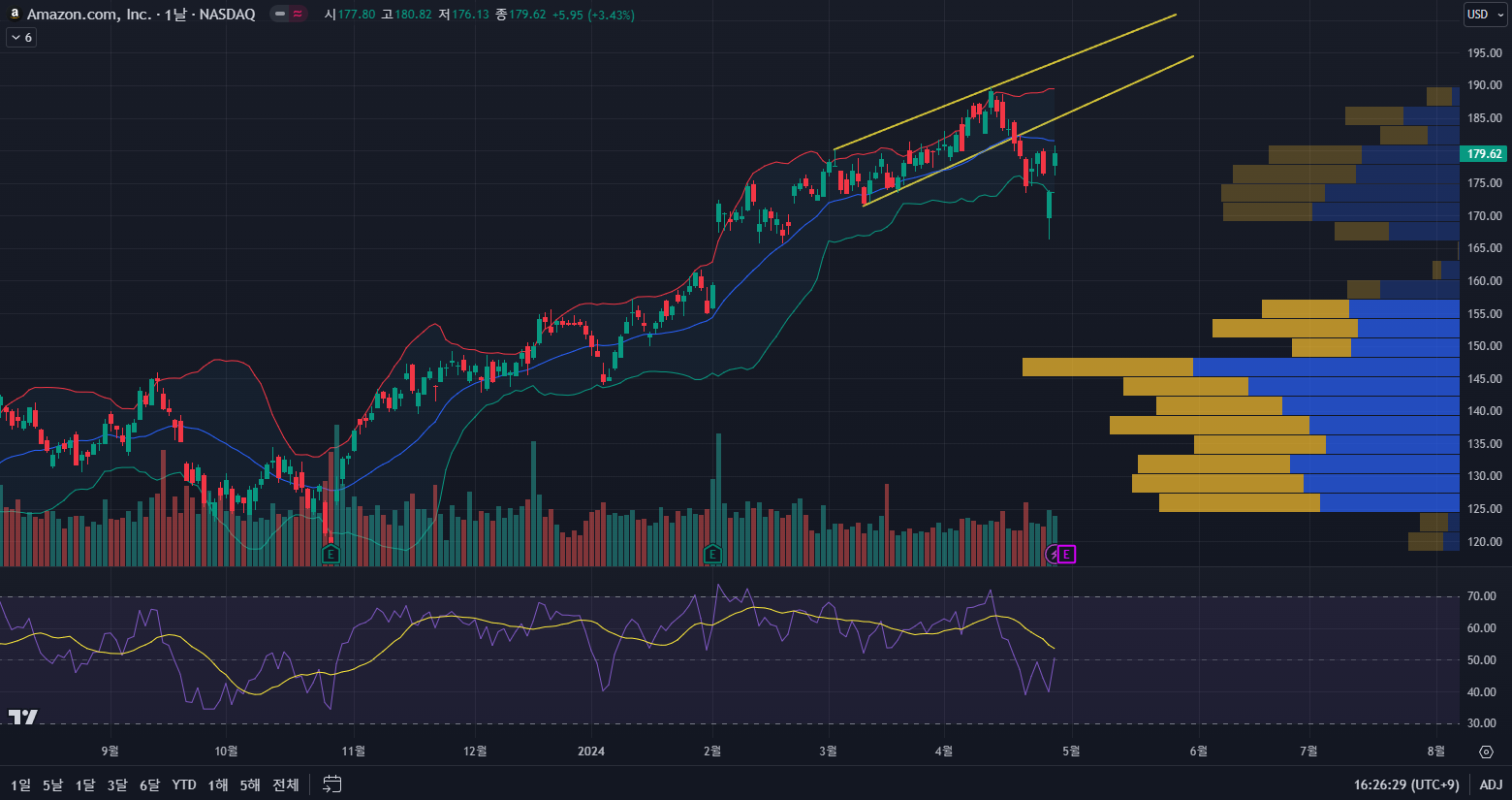Image resolution: width=1512 pixels, height=800 pixels.
Task: Select the 1일 date range
Action: 20,784
